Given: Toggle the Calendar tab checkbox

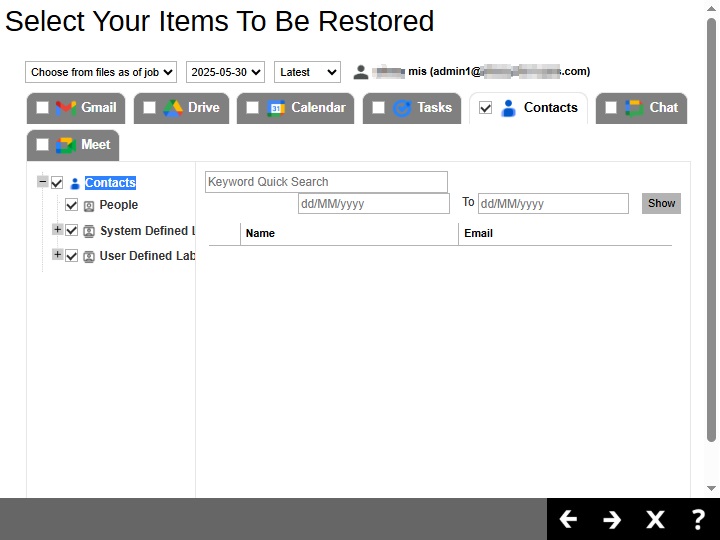Looking at the screenshot, I should pyautogui.click(x=252, y=108).
